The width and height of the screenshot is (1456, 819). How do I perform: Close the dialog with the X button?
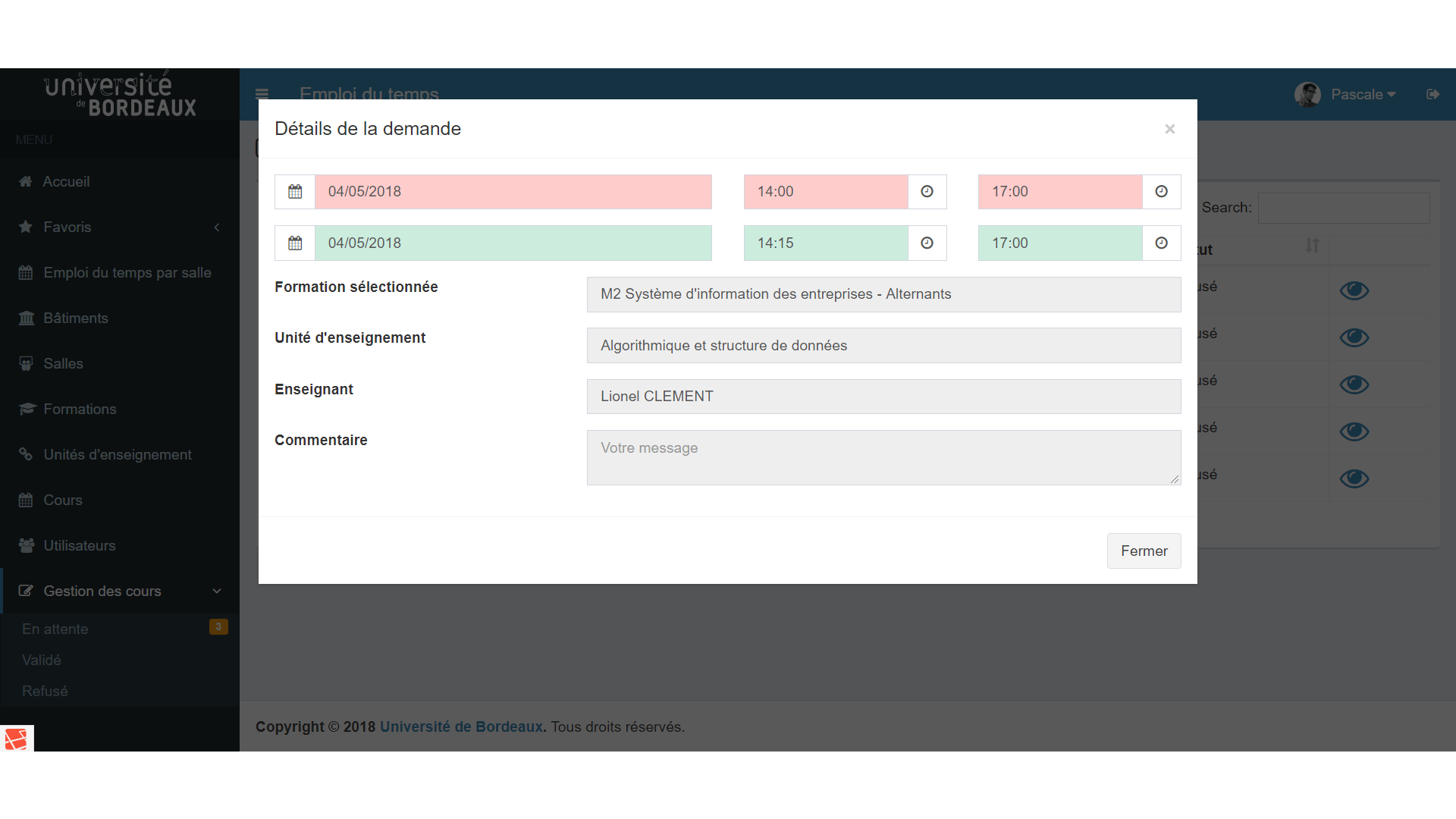pos(1169,130)
